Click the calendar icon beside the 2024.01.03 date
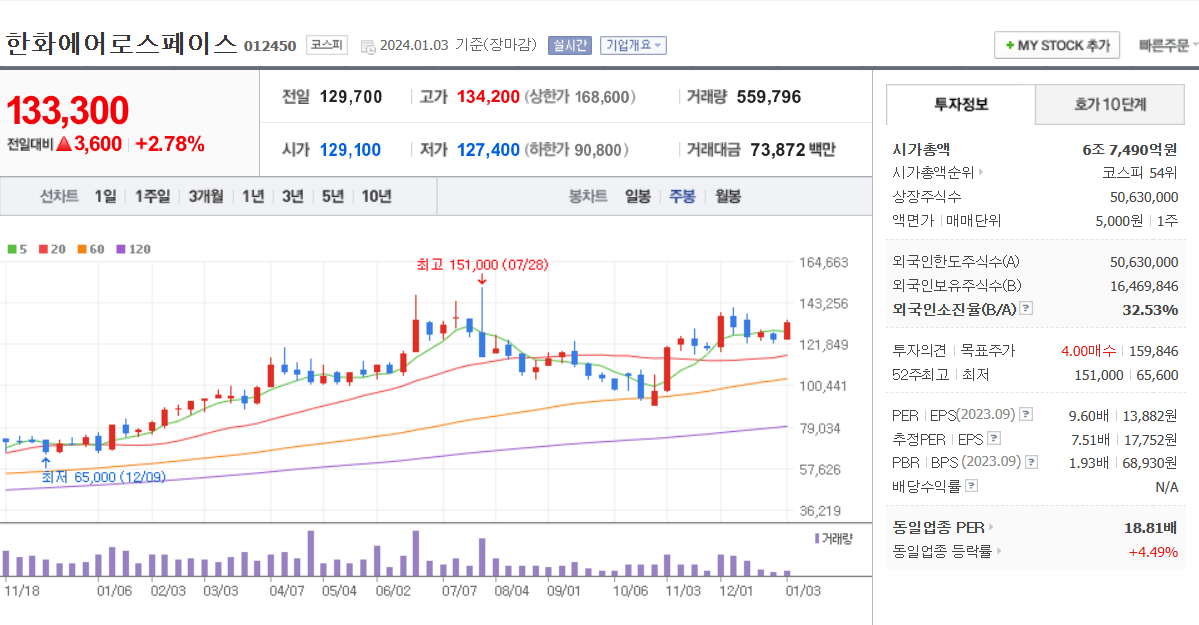Viewport: 1199px width, 625px height. click(x=368, y=47)
